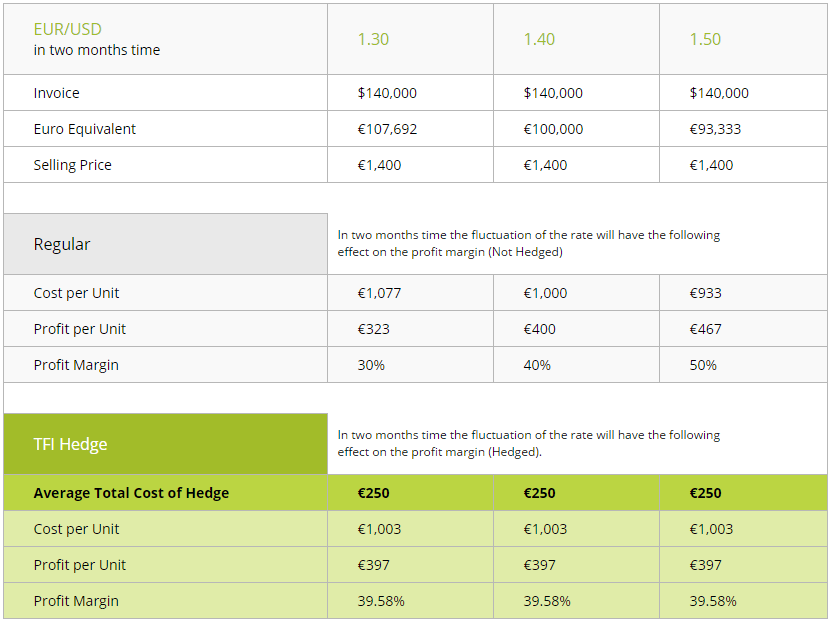The image size is (832, 623).
Task: Select the 40% profit margin cell
Action: [x=537, y=364]
